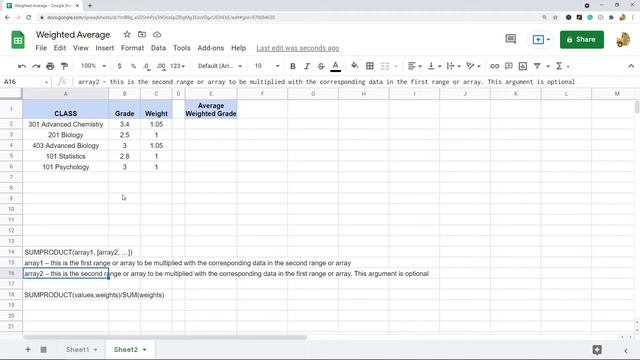This screenshot has width=640, height=360.
Task: Click the Present to meeting button
Action: coord(541,40)
